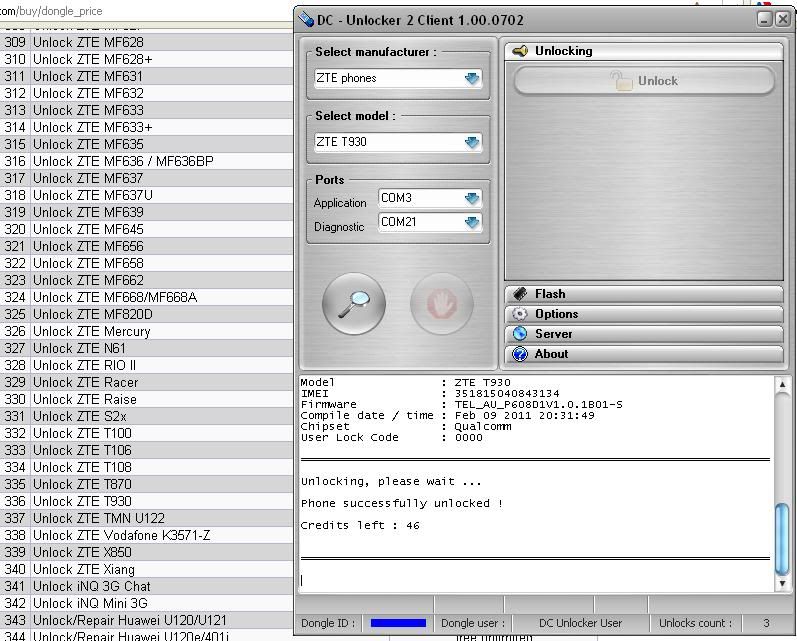Click 'Unlock ZTE Racer' row
797x641 pixels.
point(146,382)
